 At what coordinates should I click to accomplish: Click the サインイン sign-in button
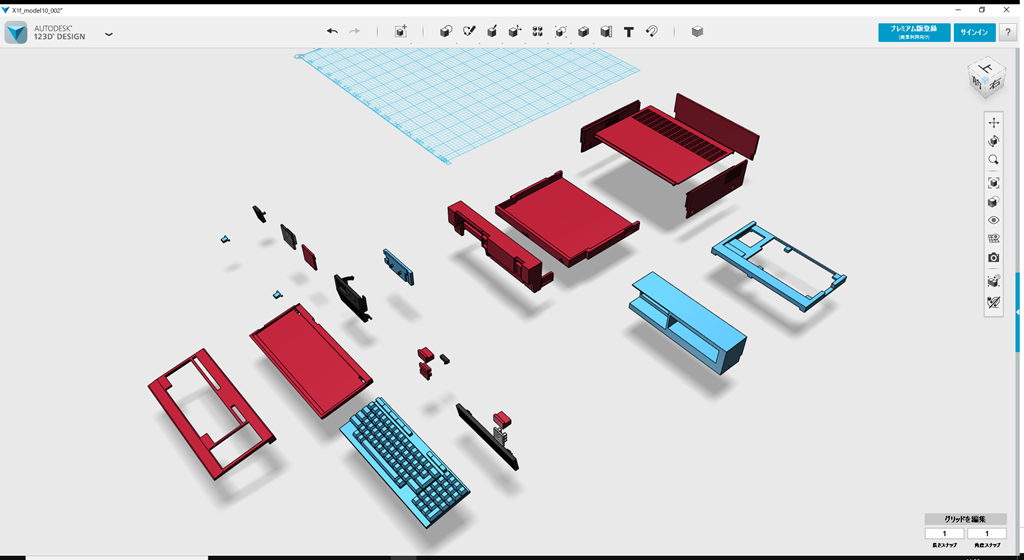pos(974,33)
